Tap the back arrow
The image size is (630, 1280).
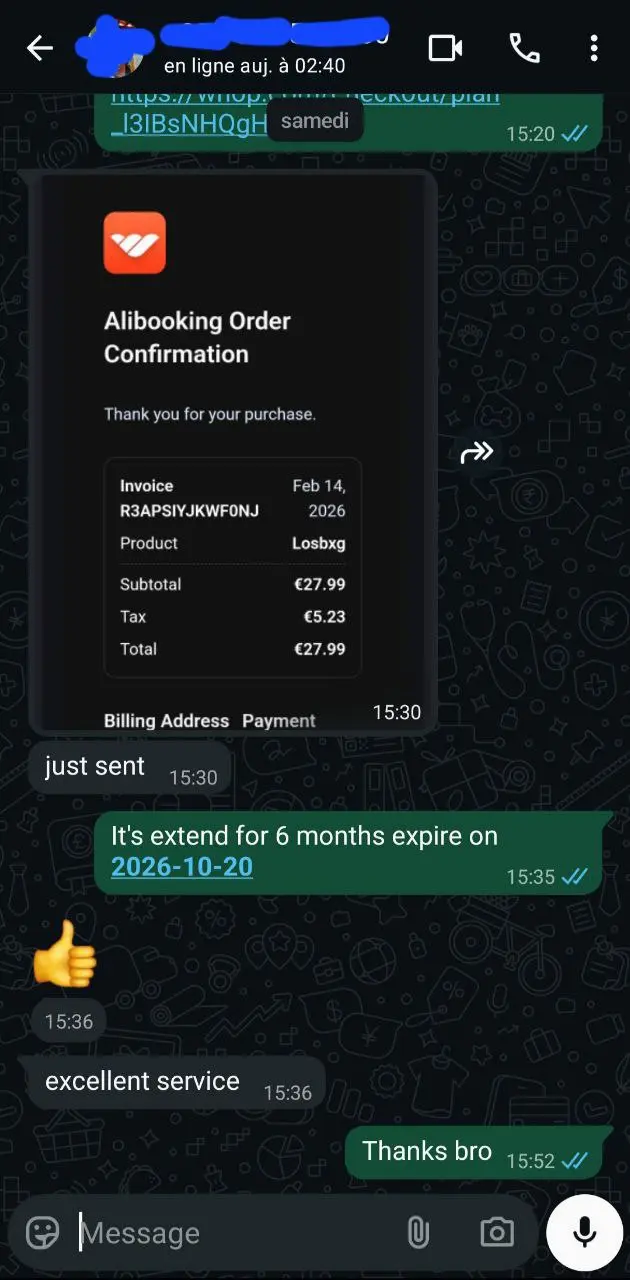click(40, 48)
